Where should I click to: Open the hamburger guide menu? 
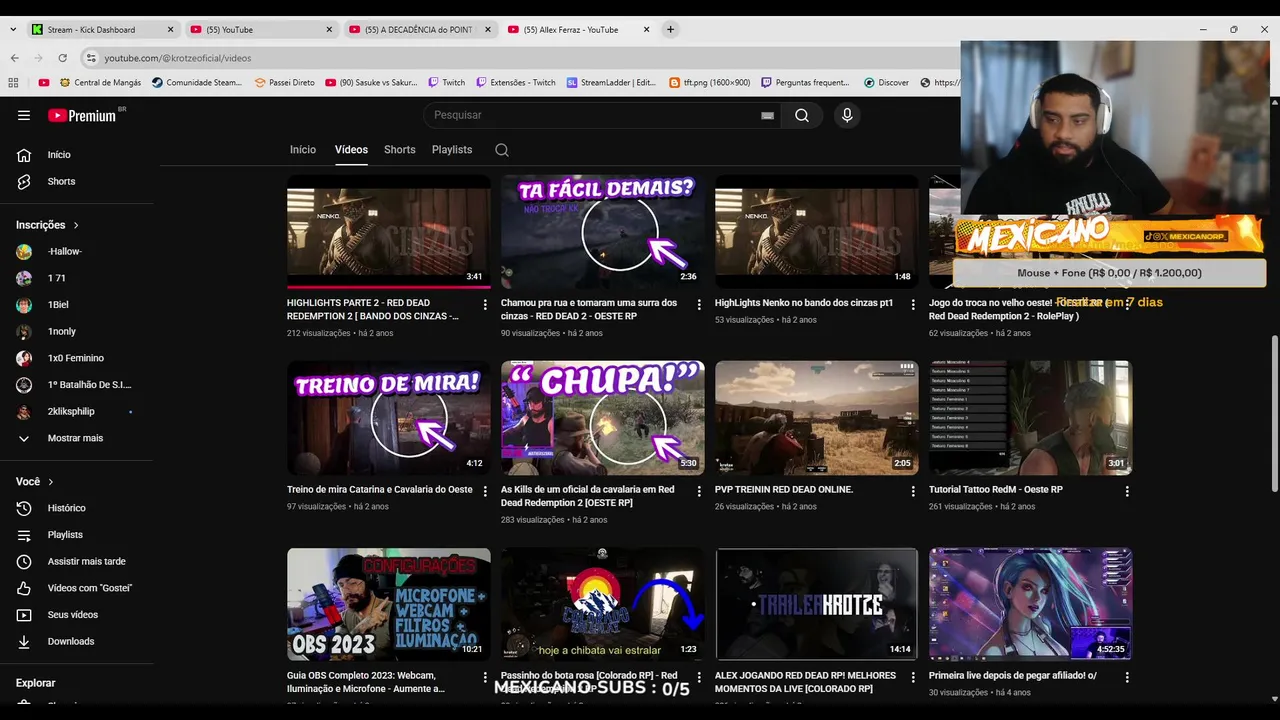pos(24,115)
